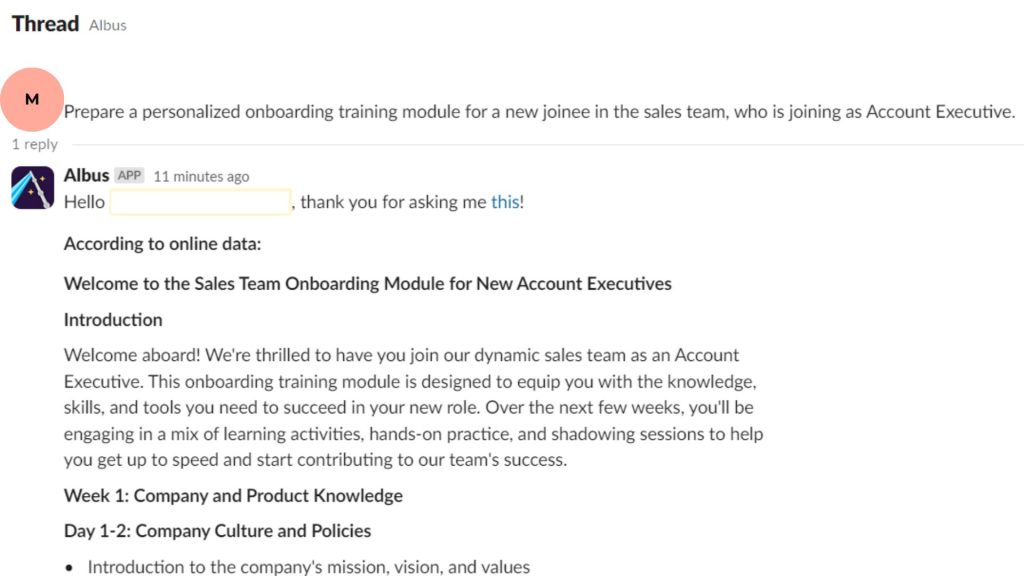
Task: Click the "thank you for asking me" text
Action: pyautogui.click(x=393, y=202)
